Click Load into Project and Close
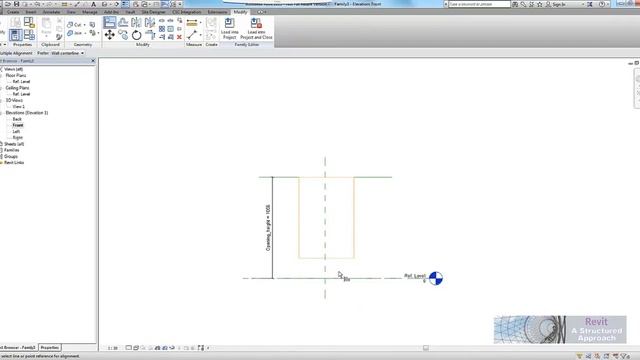The width and height of the screenshot is (640, 360). (256, 29)
